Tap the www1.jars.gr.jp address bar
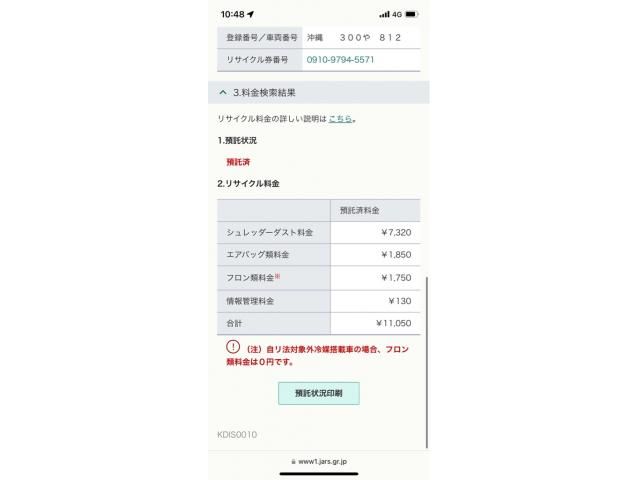Screen dimensions: 640x480 [x=319, y=462]
